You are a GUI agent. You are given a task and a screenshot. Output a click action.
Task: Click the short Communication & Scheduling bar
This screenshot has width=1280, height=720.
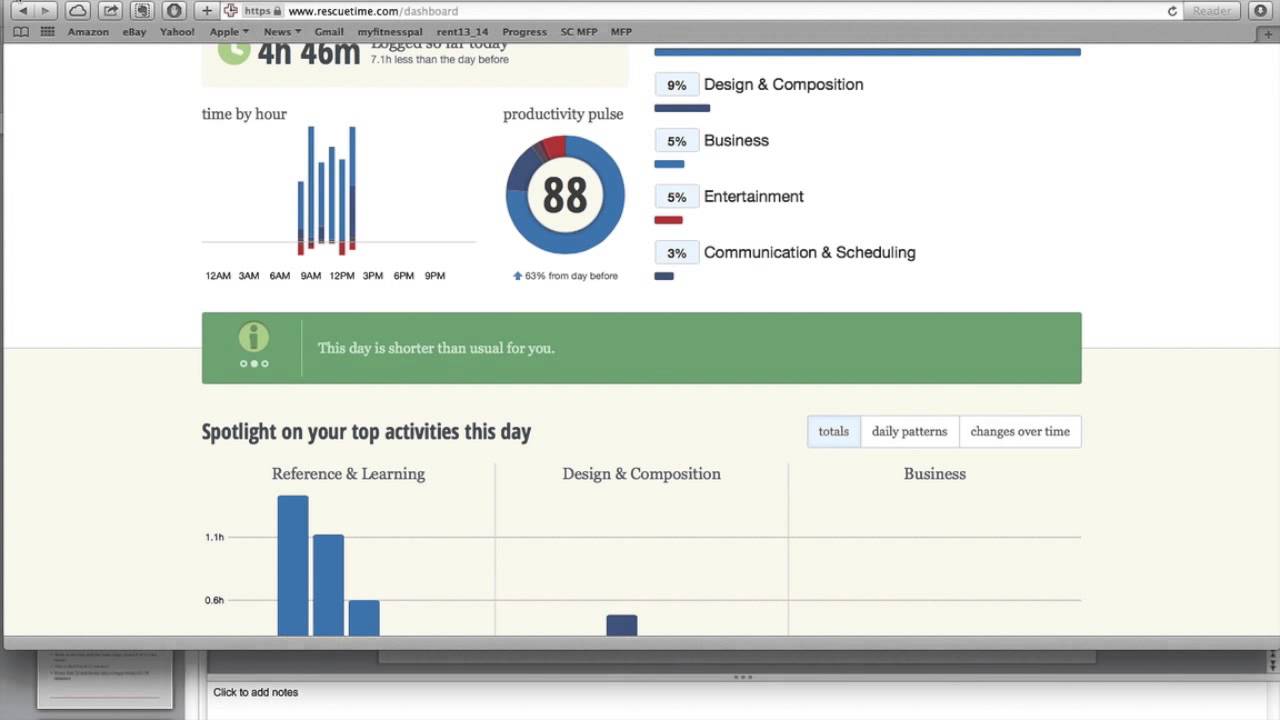coord(664,276)
